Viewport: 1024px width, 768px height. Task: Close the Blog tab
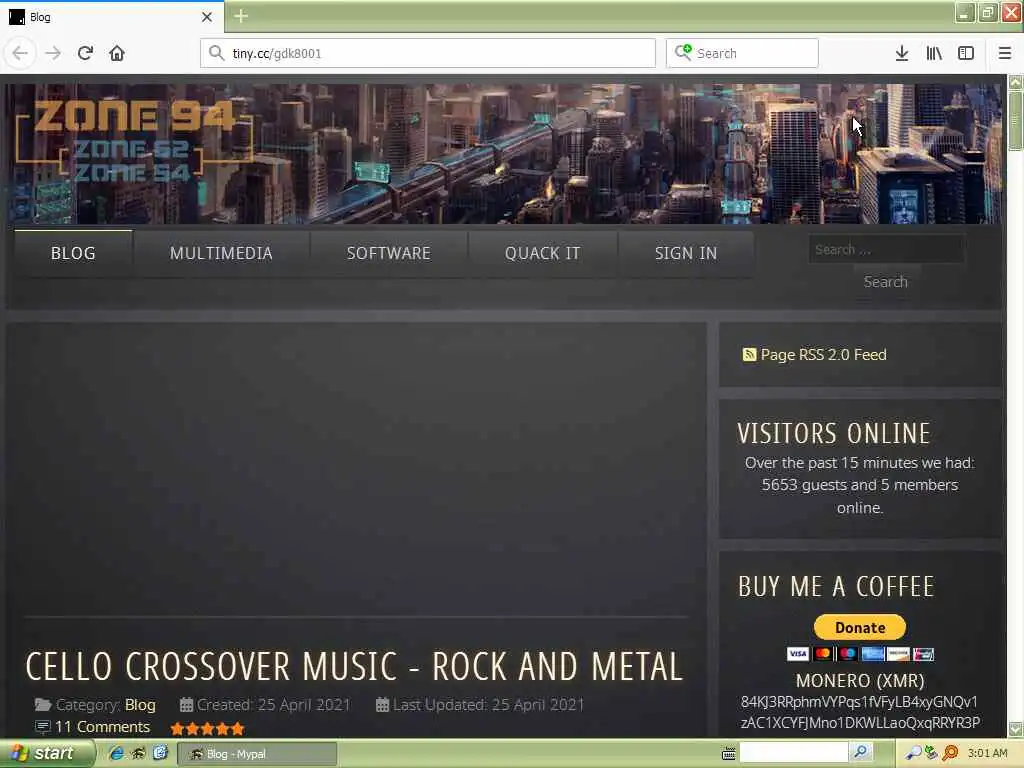click(207, 17)
